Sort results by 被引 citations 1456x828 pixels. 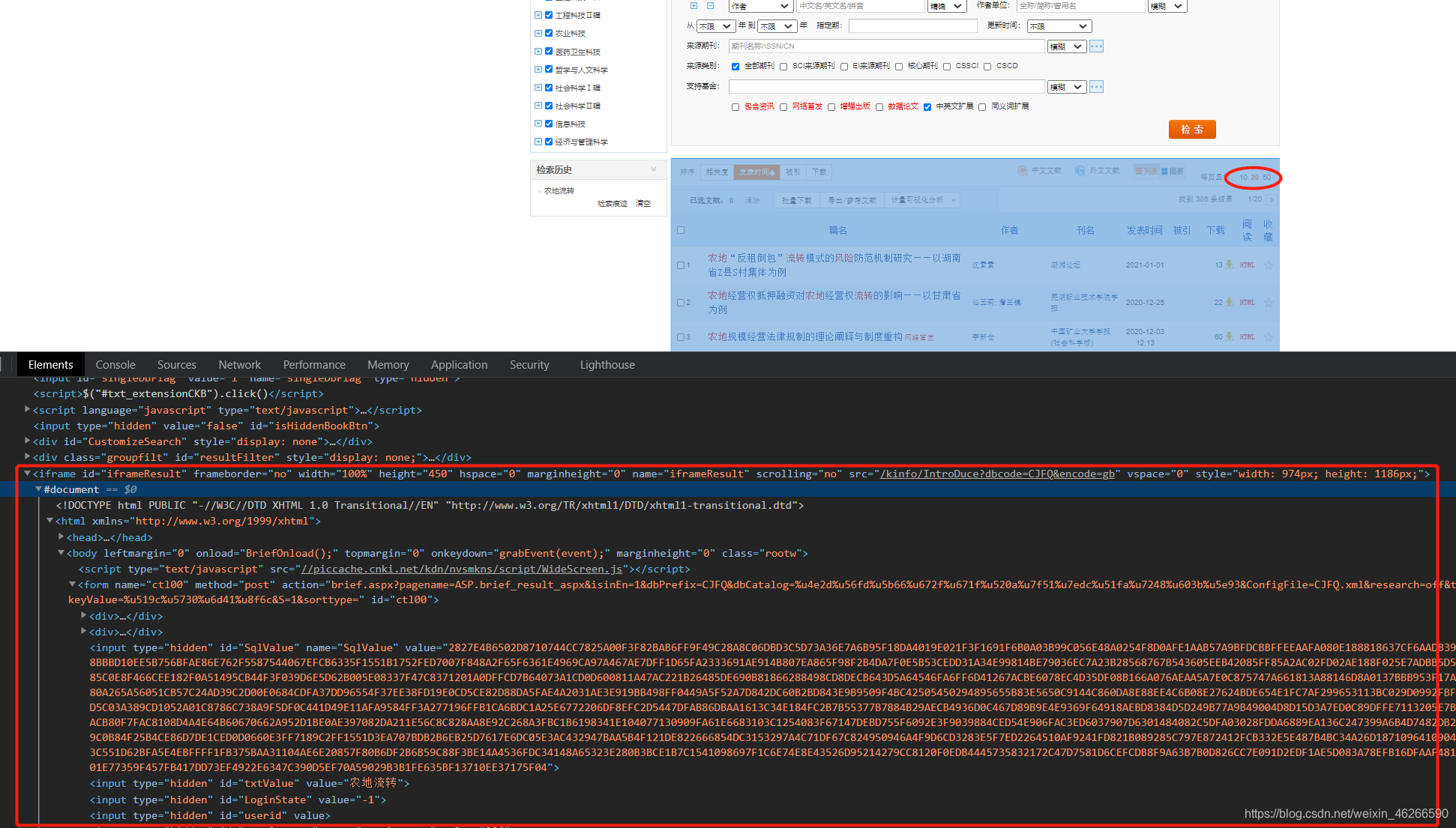coord(792,172)
